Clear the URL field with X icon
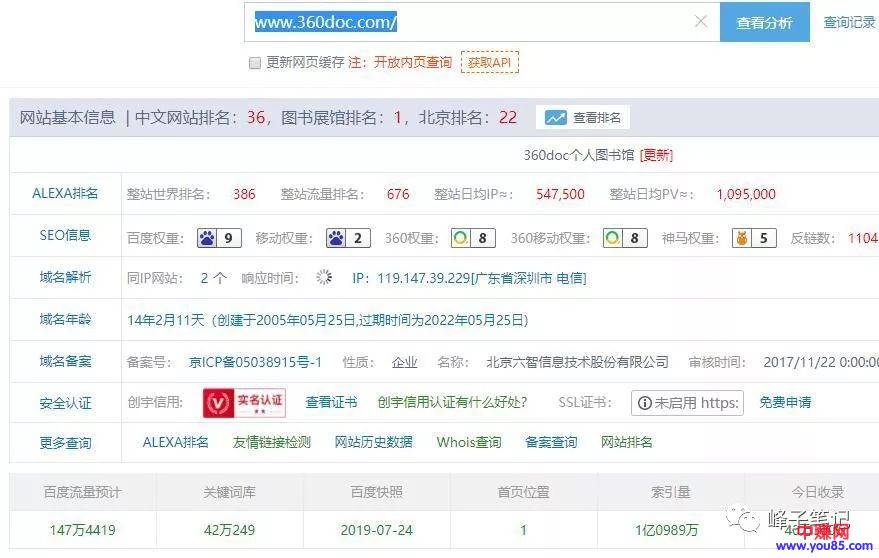Image resolution: width=879 pixels, height=558 pixels. click(701, 22)
